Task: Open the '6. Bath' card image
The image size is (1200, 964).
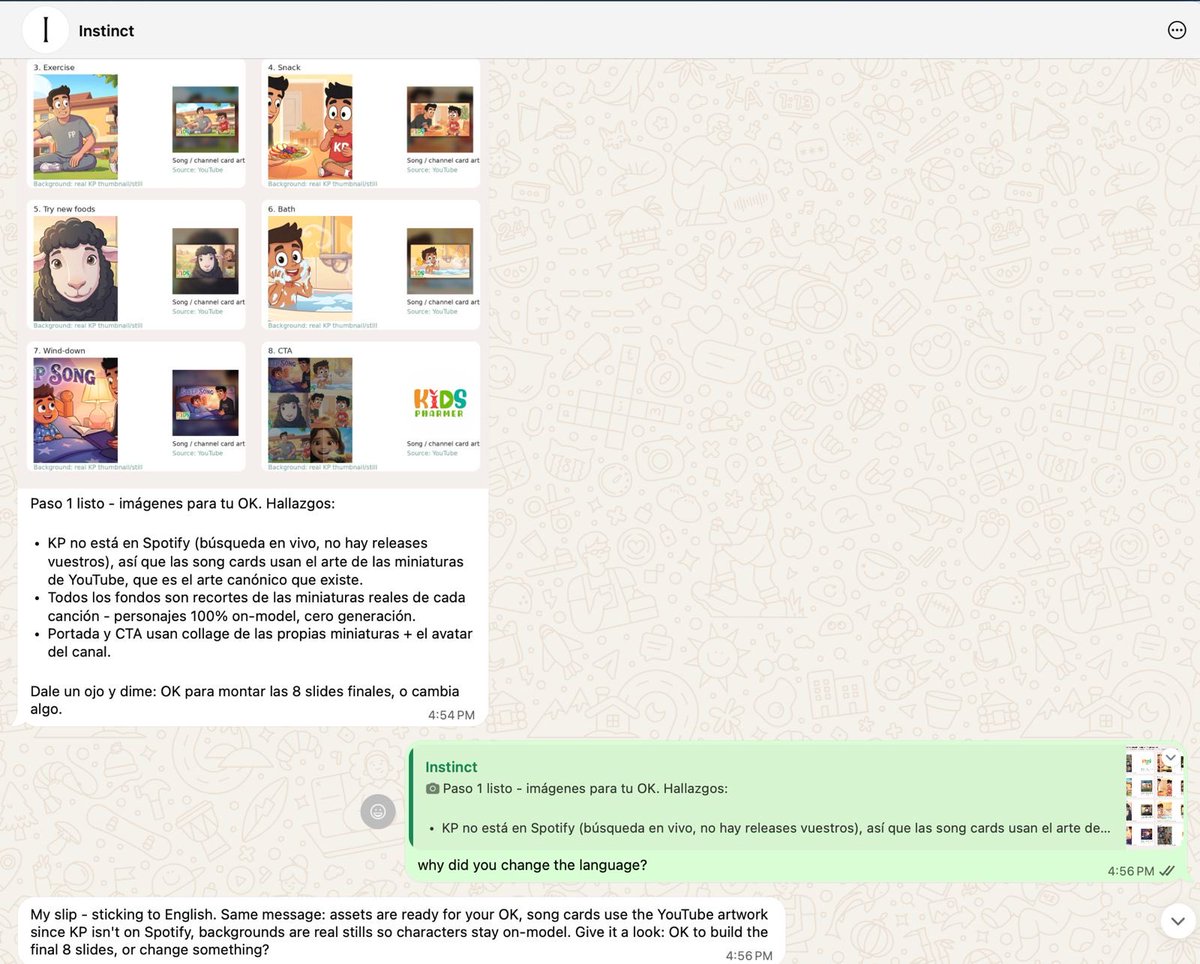Action: [x=310, y=268]
